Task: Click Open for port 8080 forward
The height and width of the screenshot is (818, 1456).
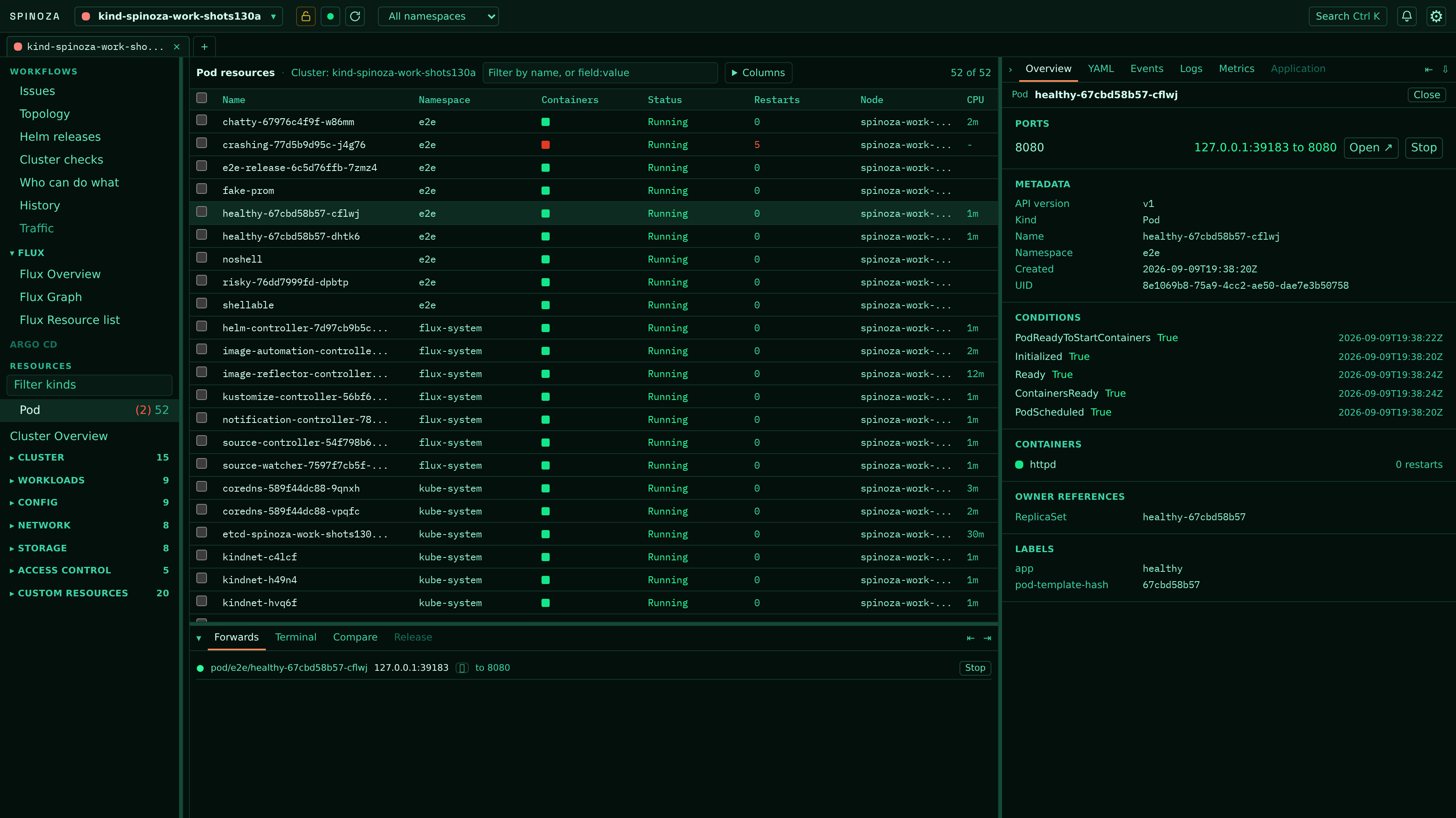Action: [x=1371, y=148]
